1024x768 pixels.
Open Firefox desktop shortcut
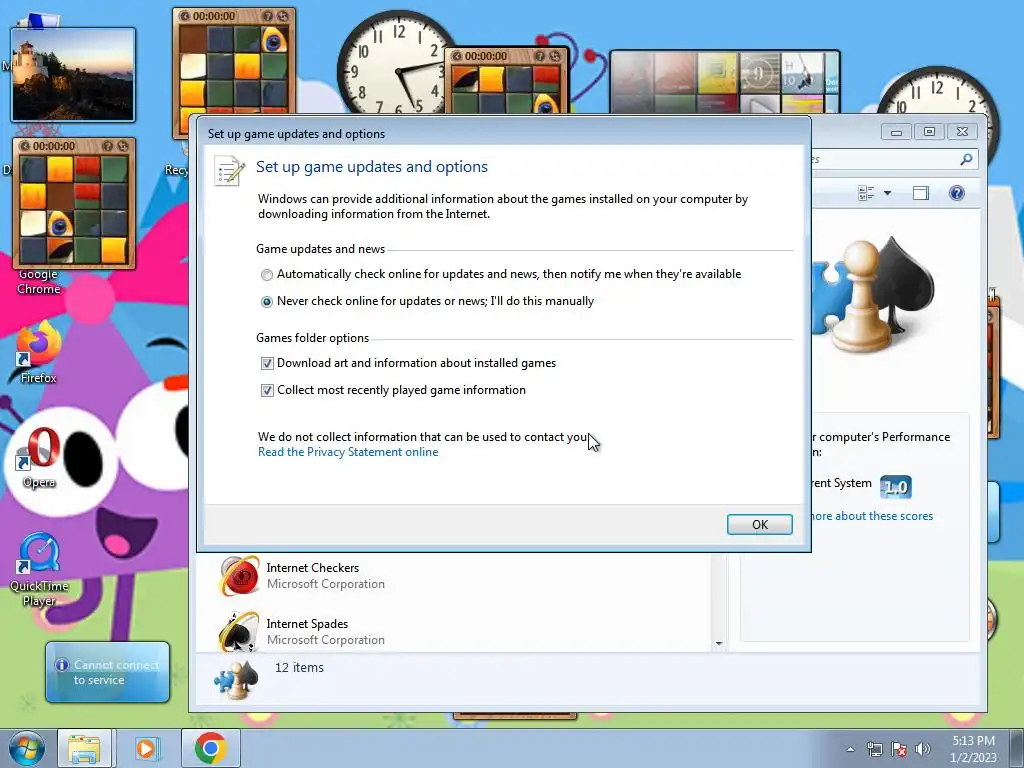click(39, 353)
